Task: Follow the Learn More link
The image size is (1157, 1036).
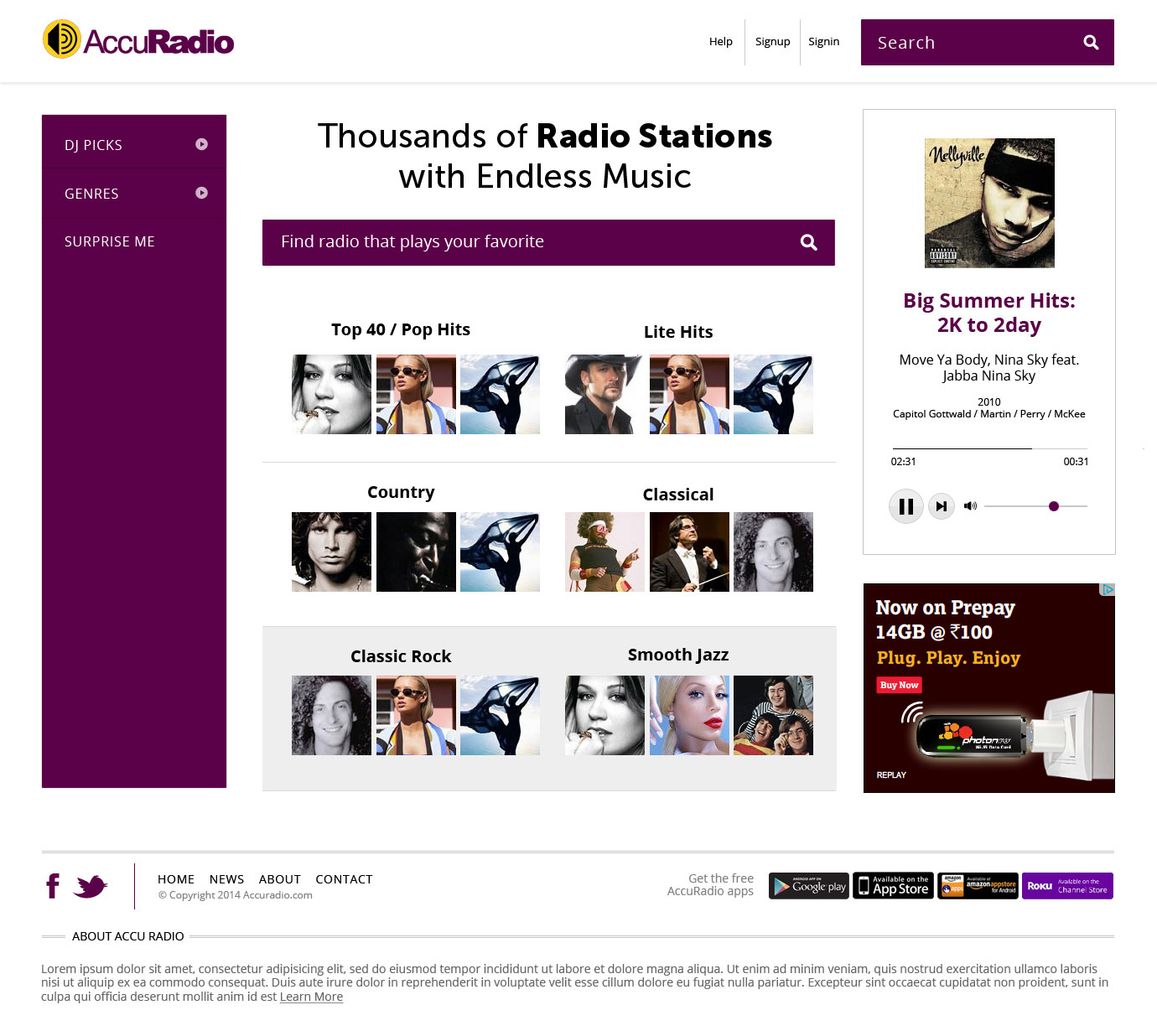Action: tap(311, 997)
